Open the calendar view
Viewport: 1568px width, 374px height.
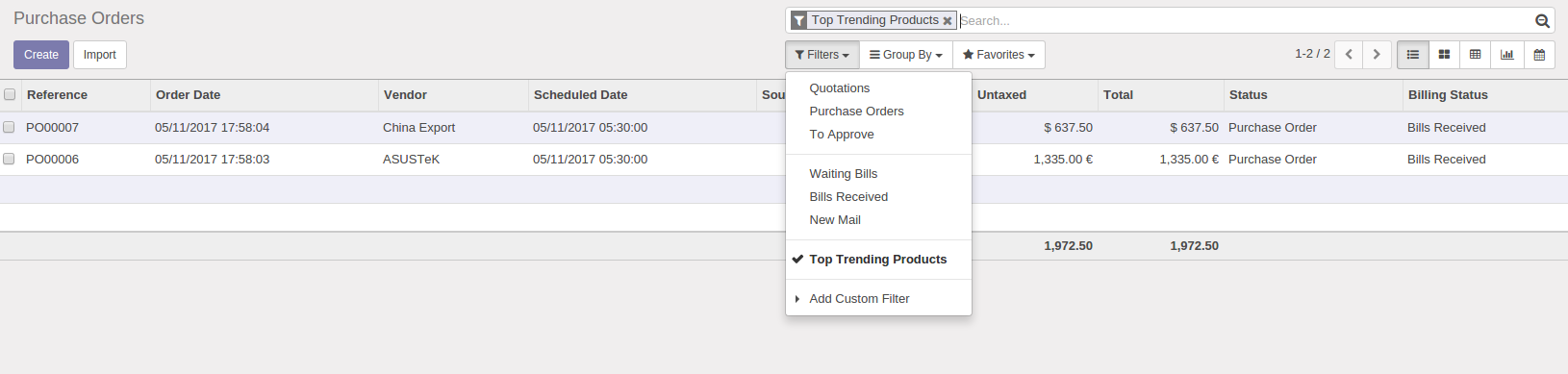point(1539,55)
